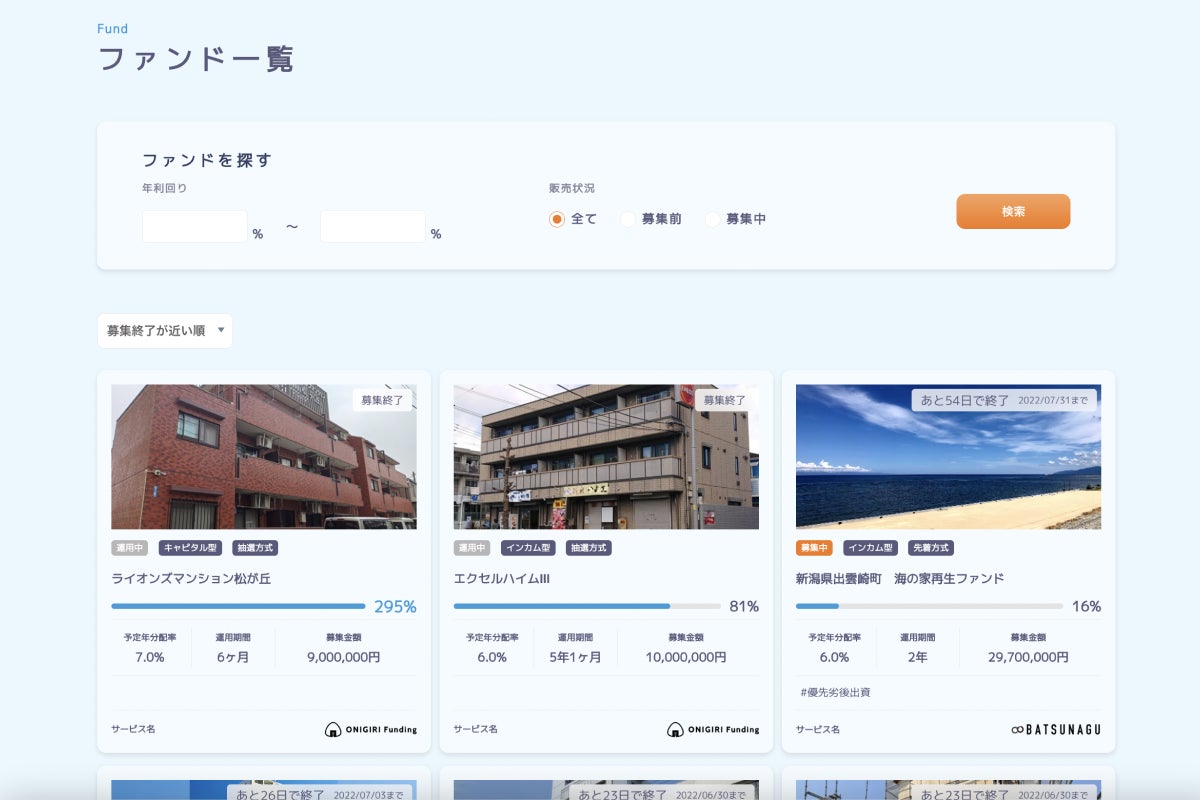Viewport: 1200px width, 800px height.
Task: Click the #優先劣後出資 hashtag
Action: point(835,692)
